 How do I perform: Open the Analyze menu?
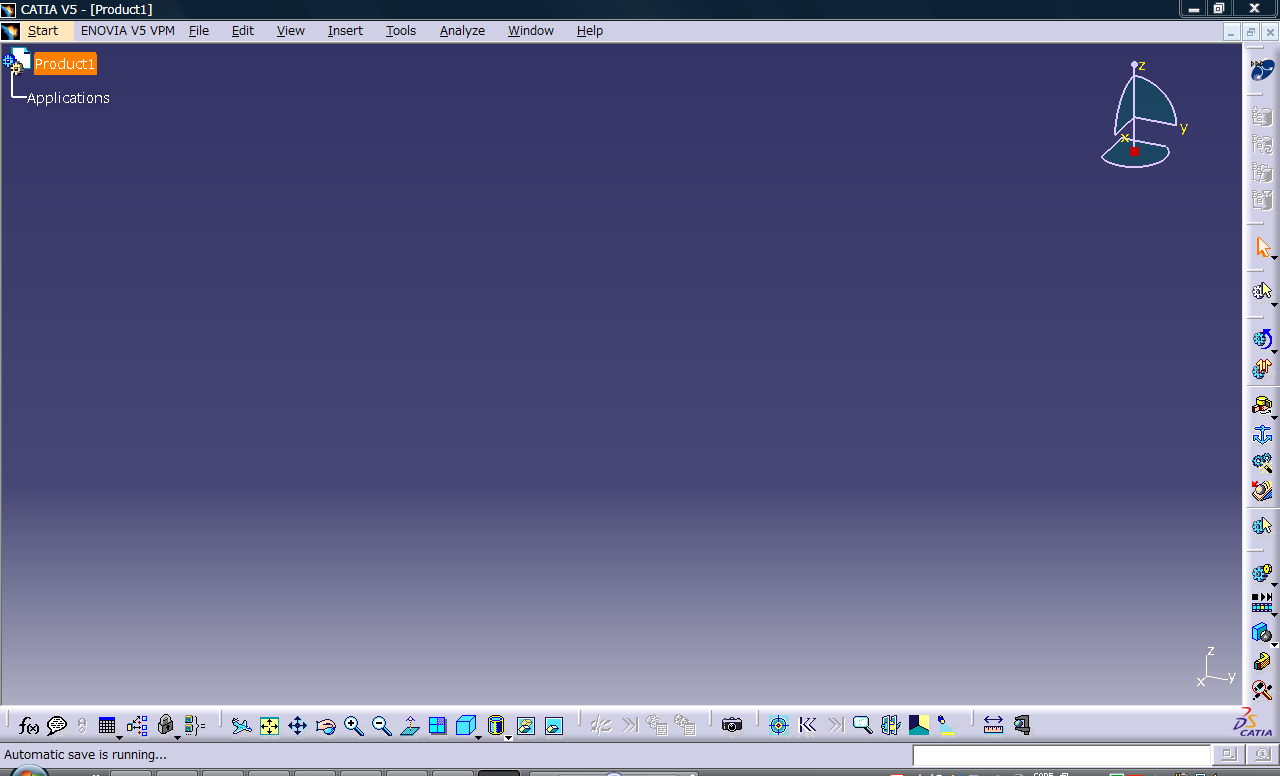[x=462, y=31]
